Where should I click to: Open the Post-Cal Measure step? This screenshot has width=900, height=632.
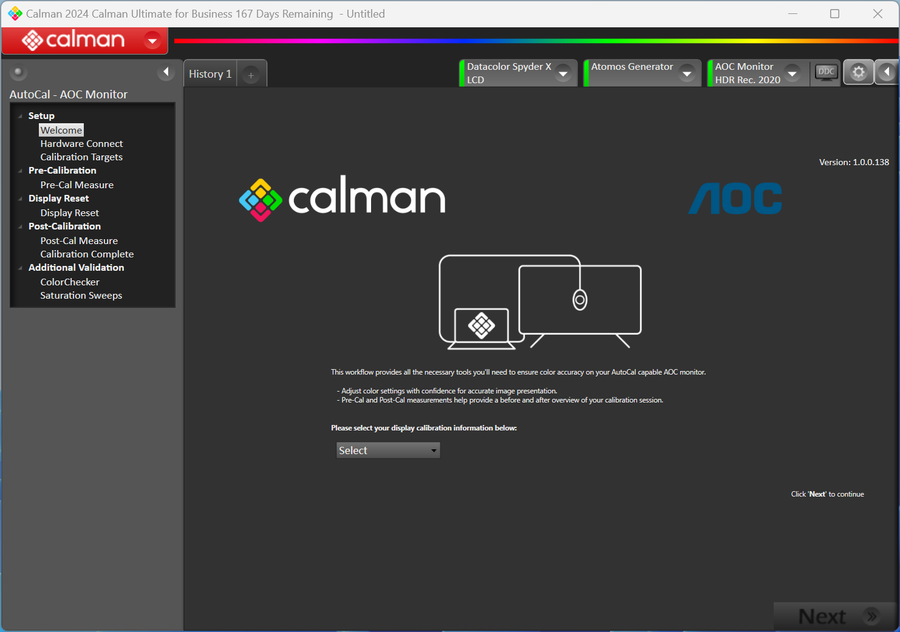79,241
